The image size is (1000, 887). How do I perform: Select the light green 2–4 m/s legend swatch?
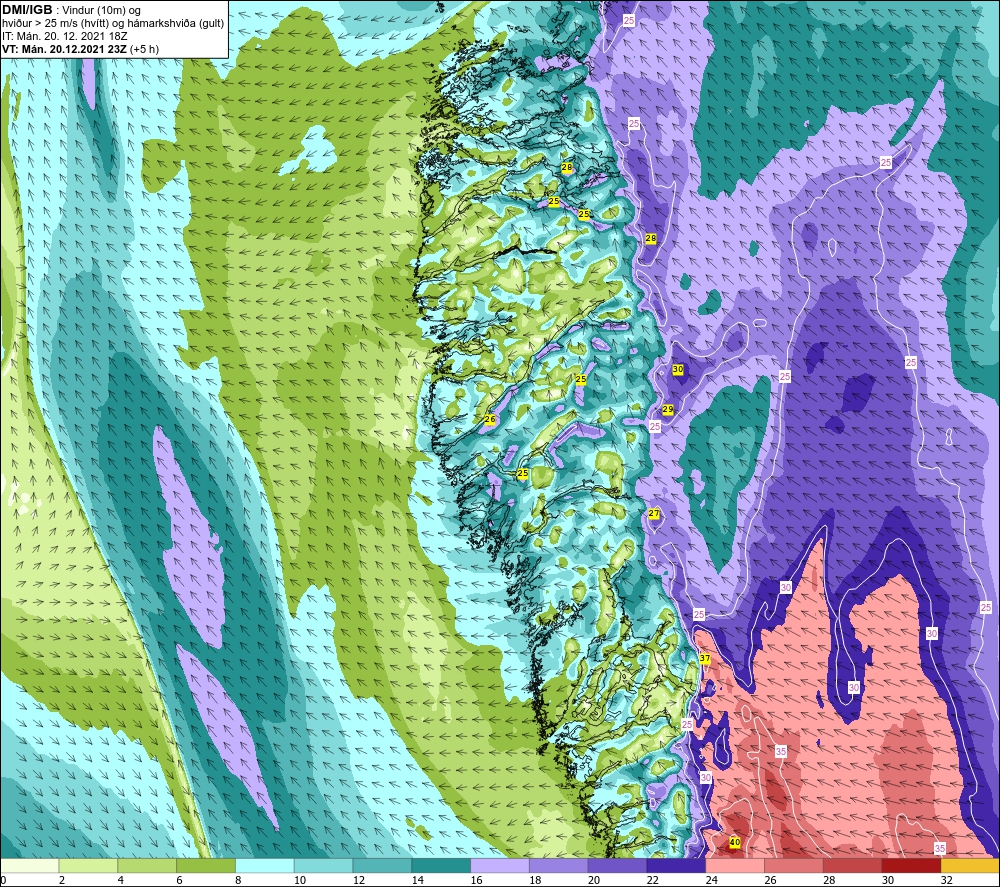click(89, 865)
